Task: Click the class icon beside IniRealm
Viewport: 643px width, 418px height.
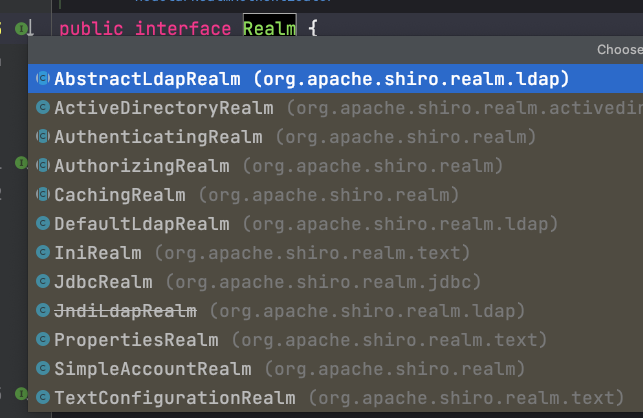Action: coord(43,252)
